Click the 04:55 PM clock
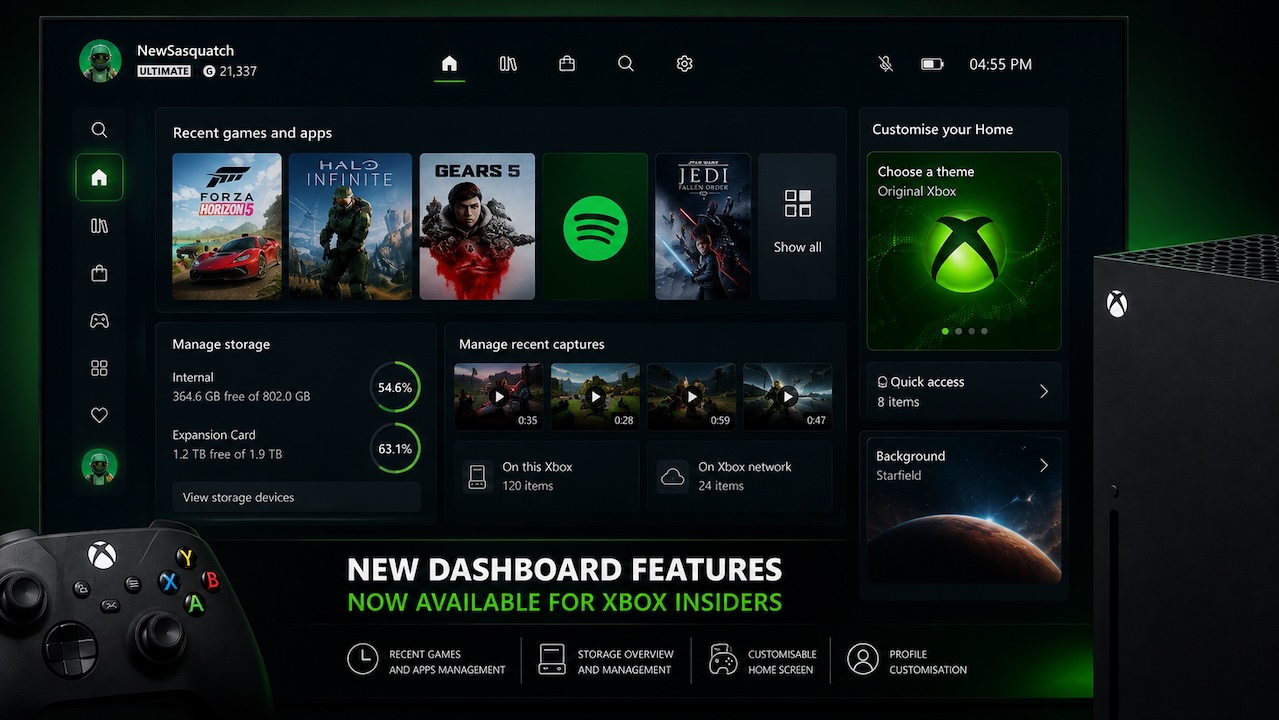 click(1000, 64)
